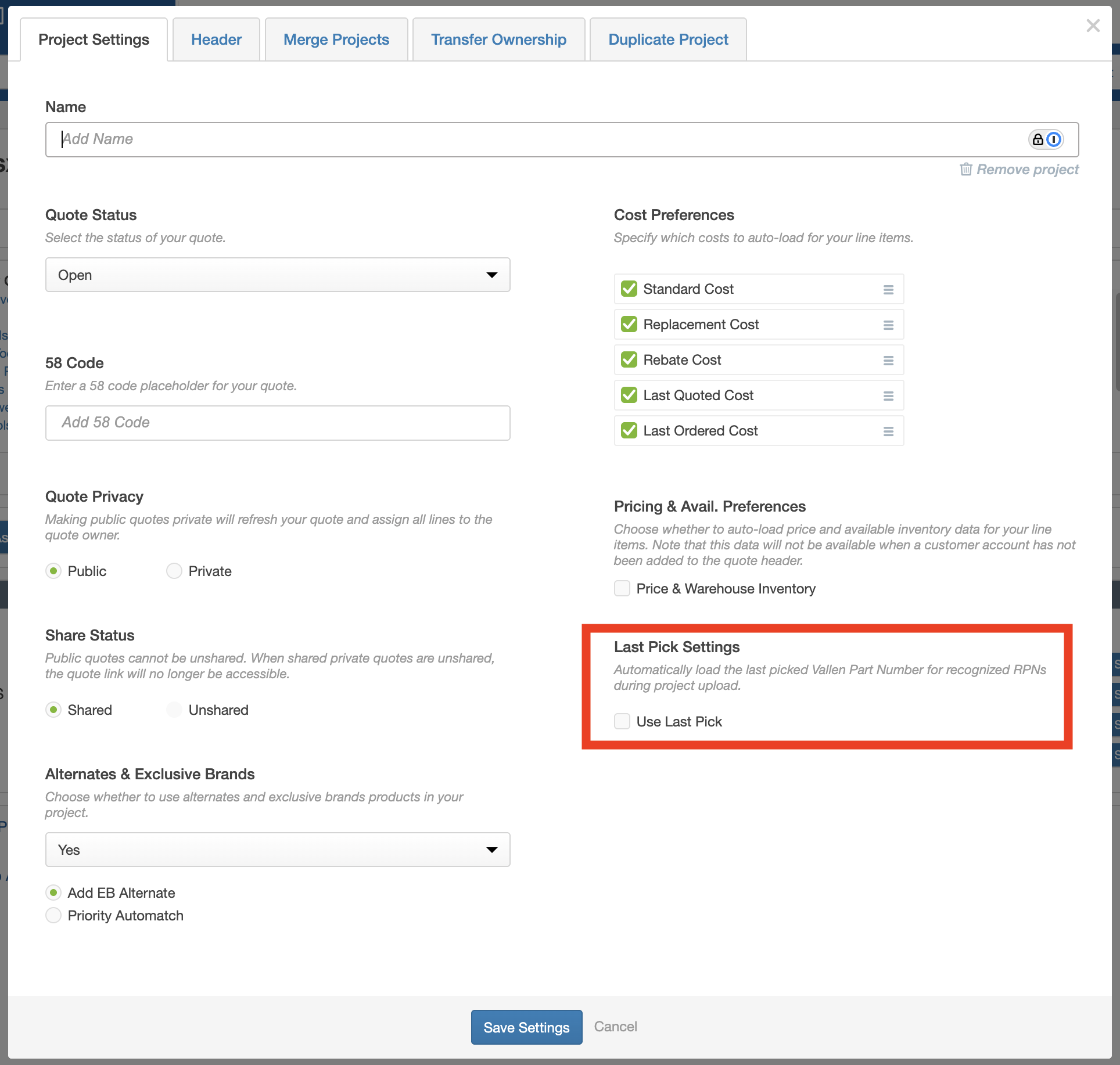Check Price & Warehouse Inventory option

pyautogui.click(x=622, y=588)
